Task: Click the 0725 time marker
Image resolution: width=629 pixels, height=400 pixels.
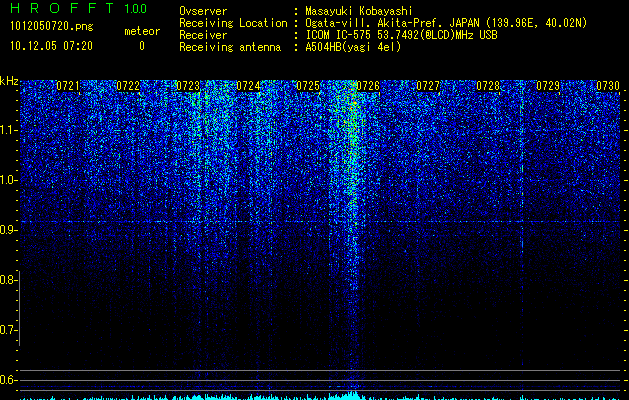Action: (x=308, y=86)
